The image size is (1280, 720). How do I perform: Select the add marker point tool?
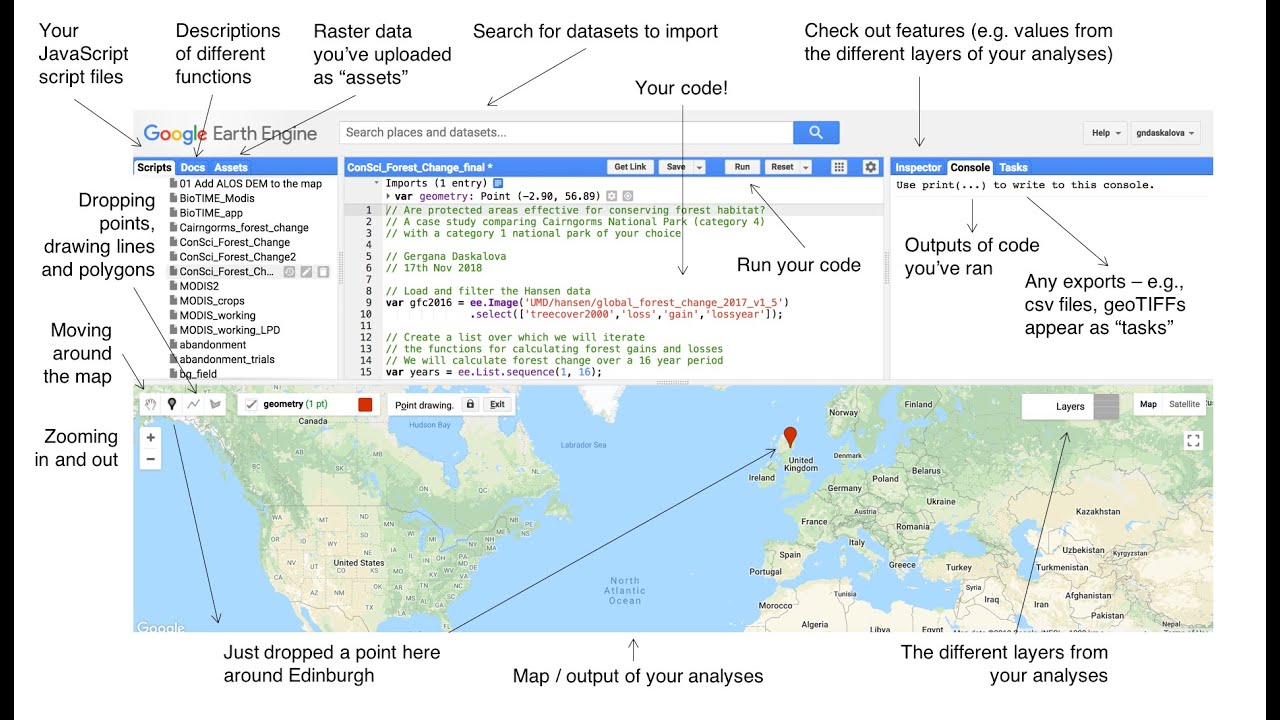171,404
